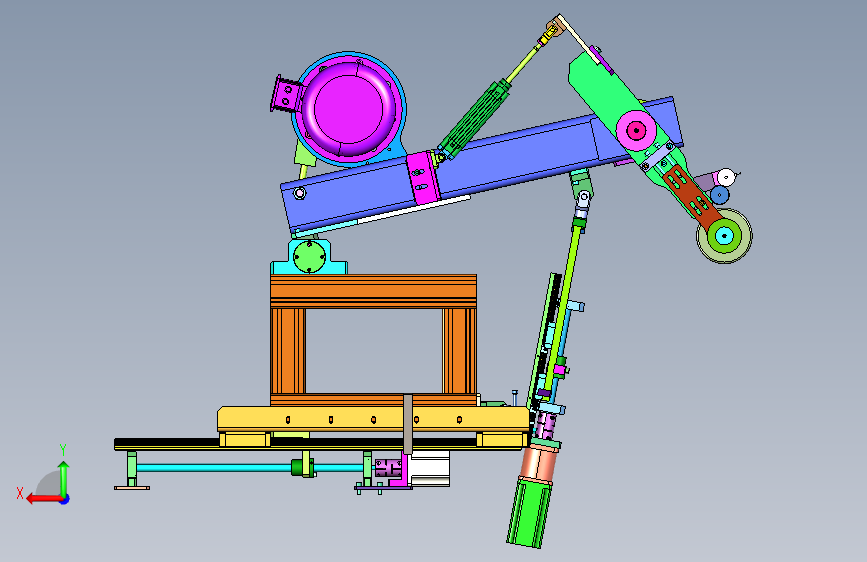This screenshot has height=562, width=867.
Task: Select the round hole at beam left end
Action: pyautogui.click(x=299, y=193)
